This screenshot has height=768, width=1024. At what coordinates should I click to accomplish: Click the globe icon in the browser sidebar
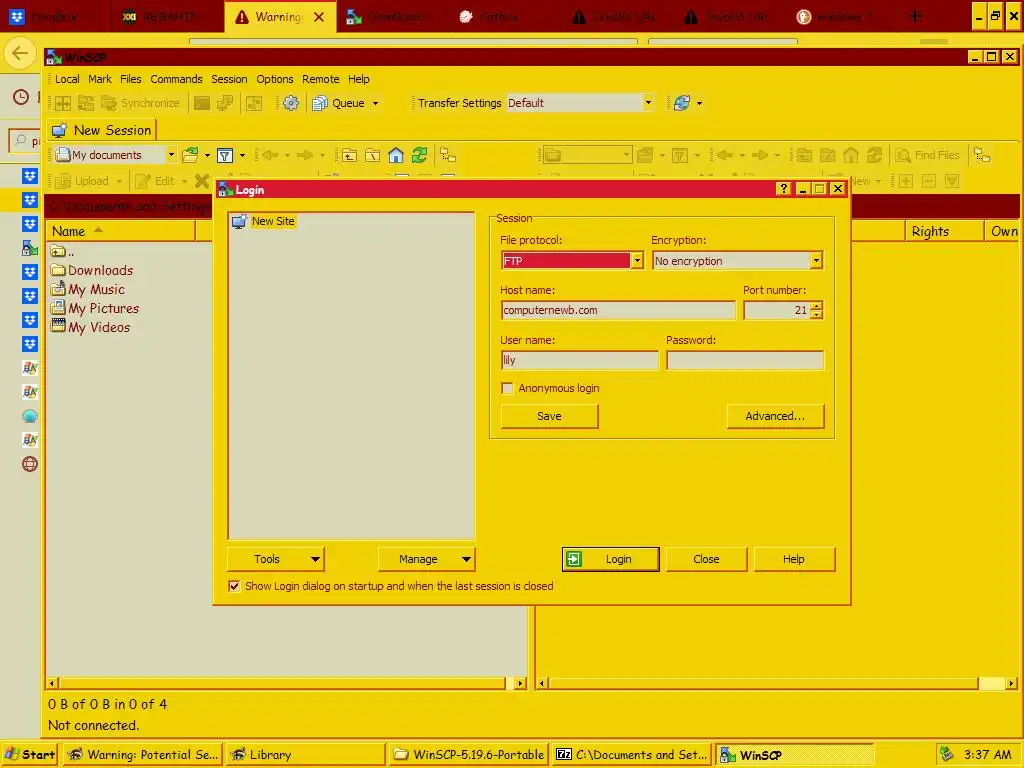coord(29,464)
